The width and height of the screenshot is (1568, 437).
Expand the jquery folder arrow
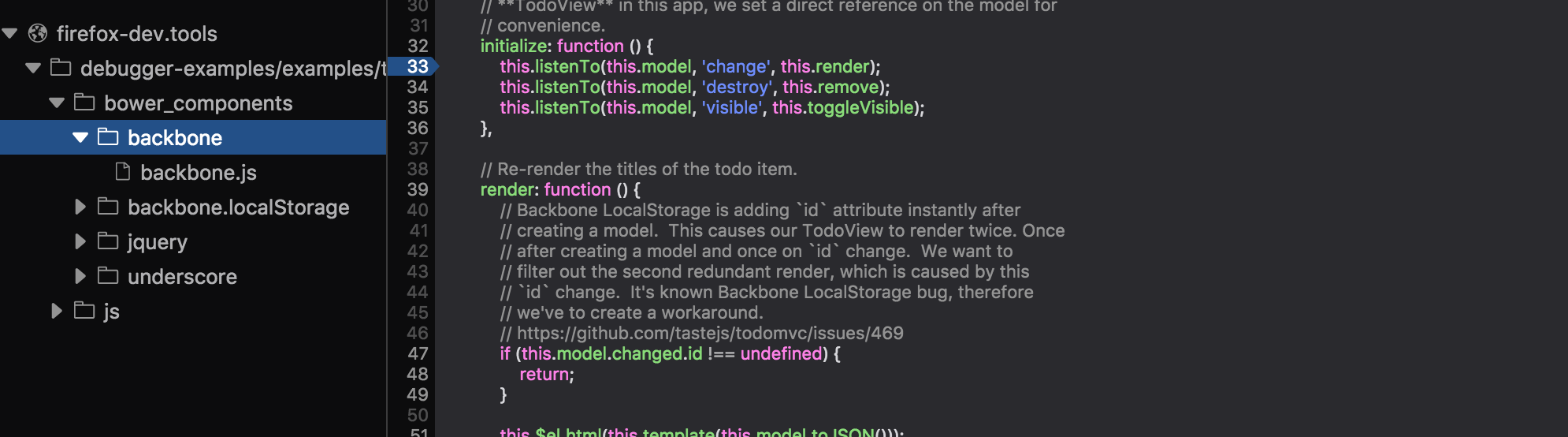coord(80,241)
